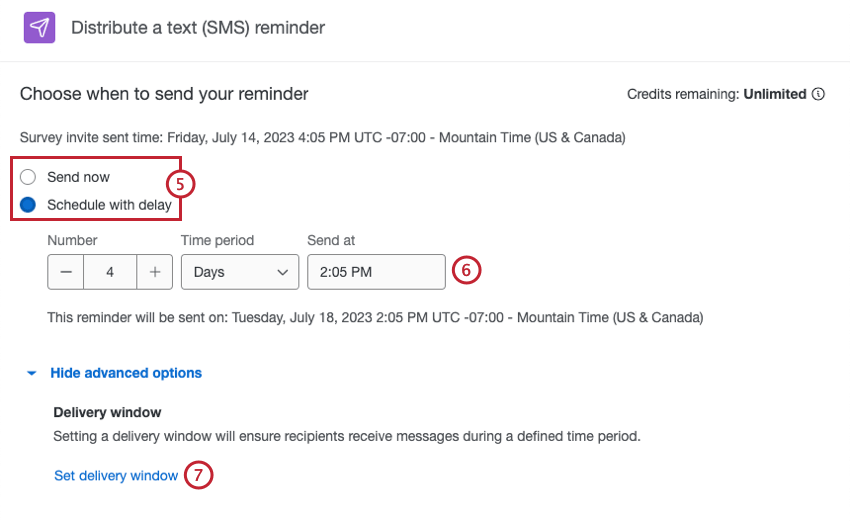Image resolution: width=850 pixels, height=523 pixels.
Task: Click the purple paper-plane distribution icon
Action: (x=40, y=27)
